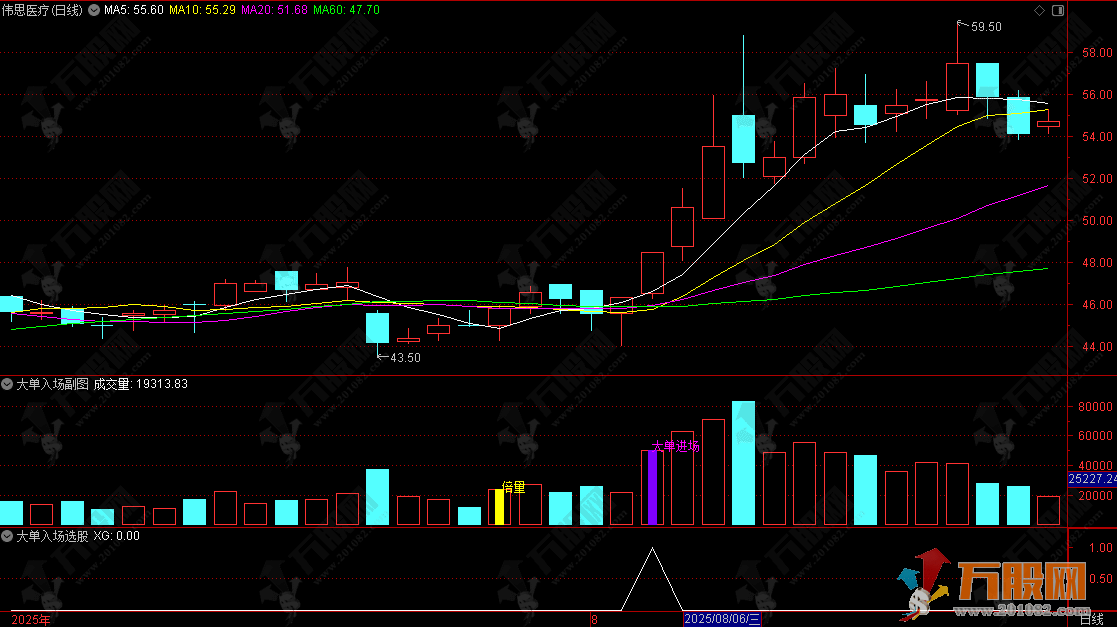Click the 59.50 high price marker
The image size is (1117, 627).
pyautogui.click(x=985, y=27)
